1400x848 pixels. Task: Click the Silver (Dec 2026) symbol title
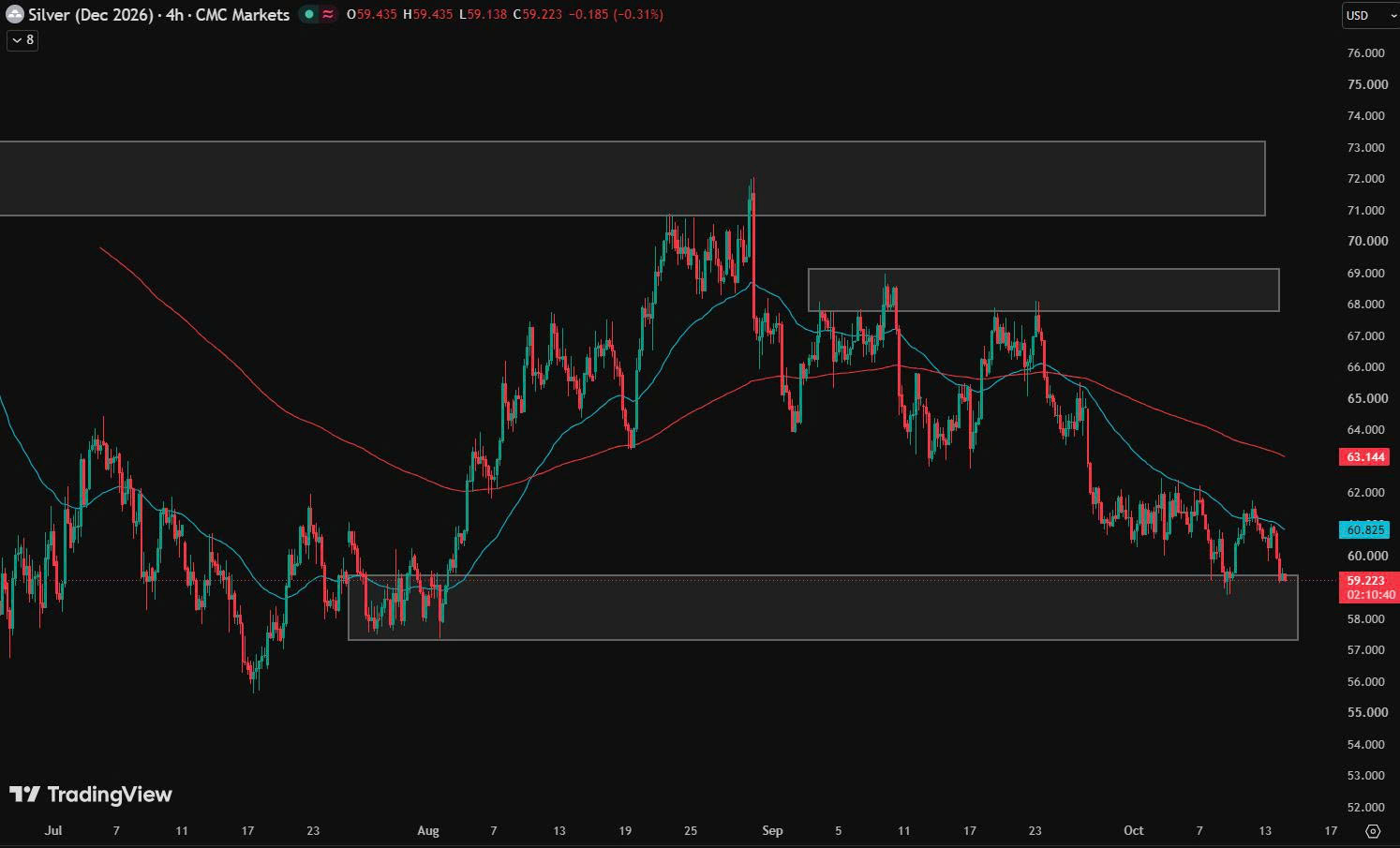coord(91,14)
